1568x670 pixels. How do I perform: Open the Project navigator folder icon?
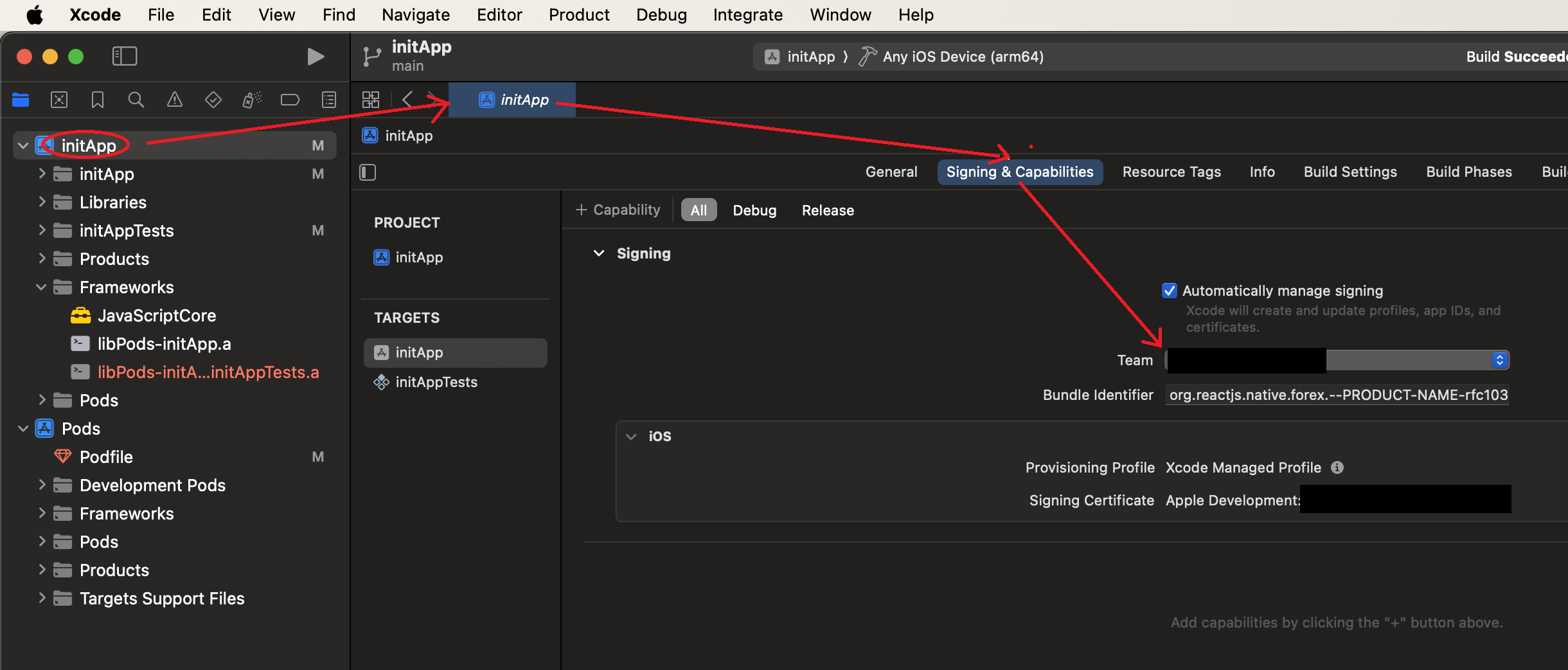click(x=21, y=100)
